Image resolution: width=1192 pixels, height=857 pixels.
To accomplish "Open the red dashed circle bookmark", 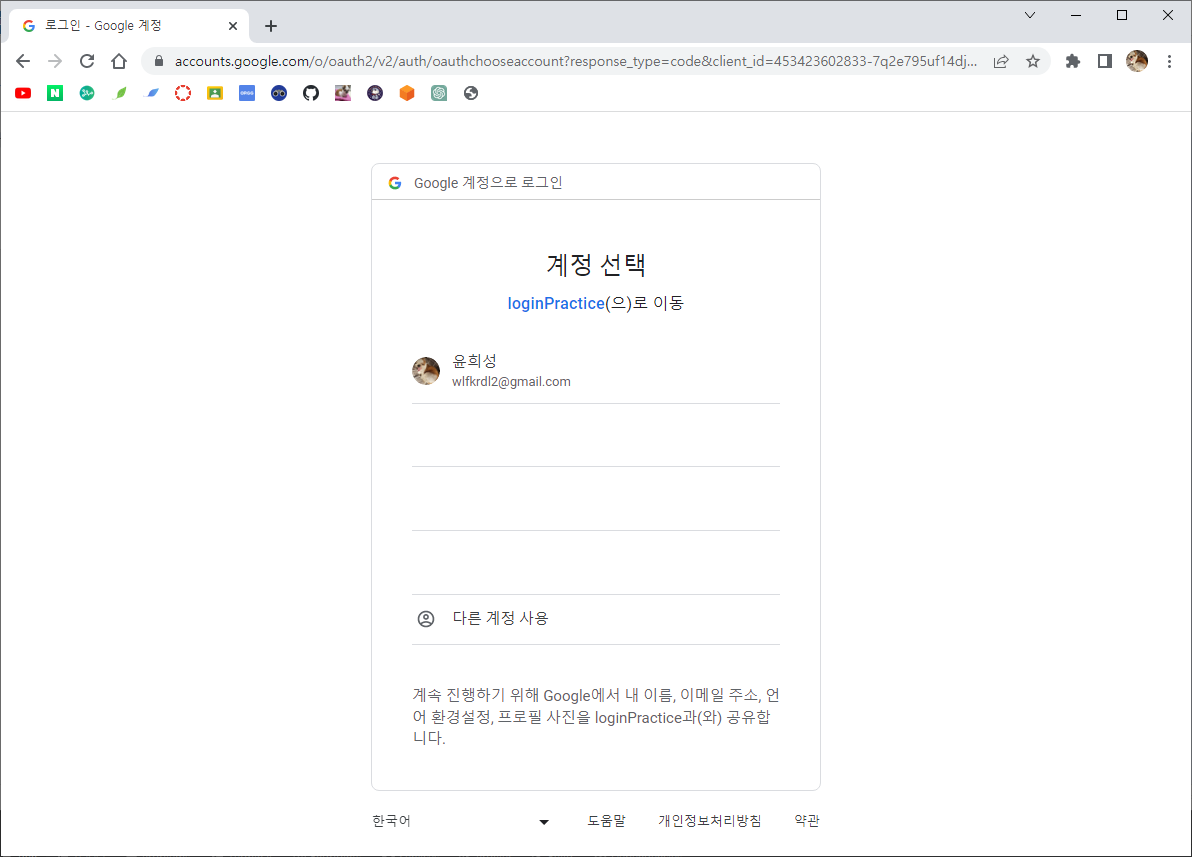I will (182, 93).
